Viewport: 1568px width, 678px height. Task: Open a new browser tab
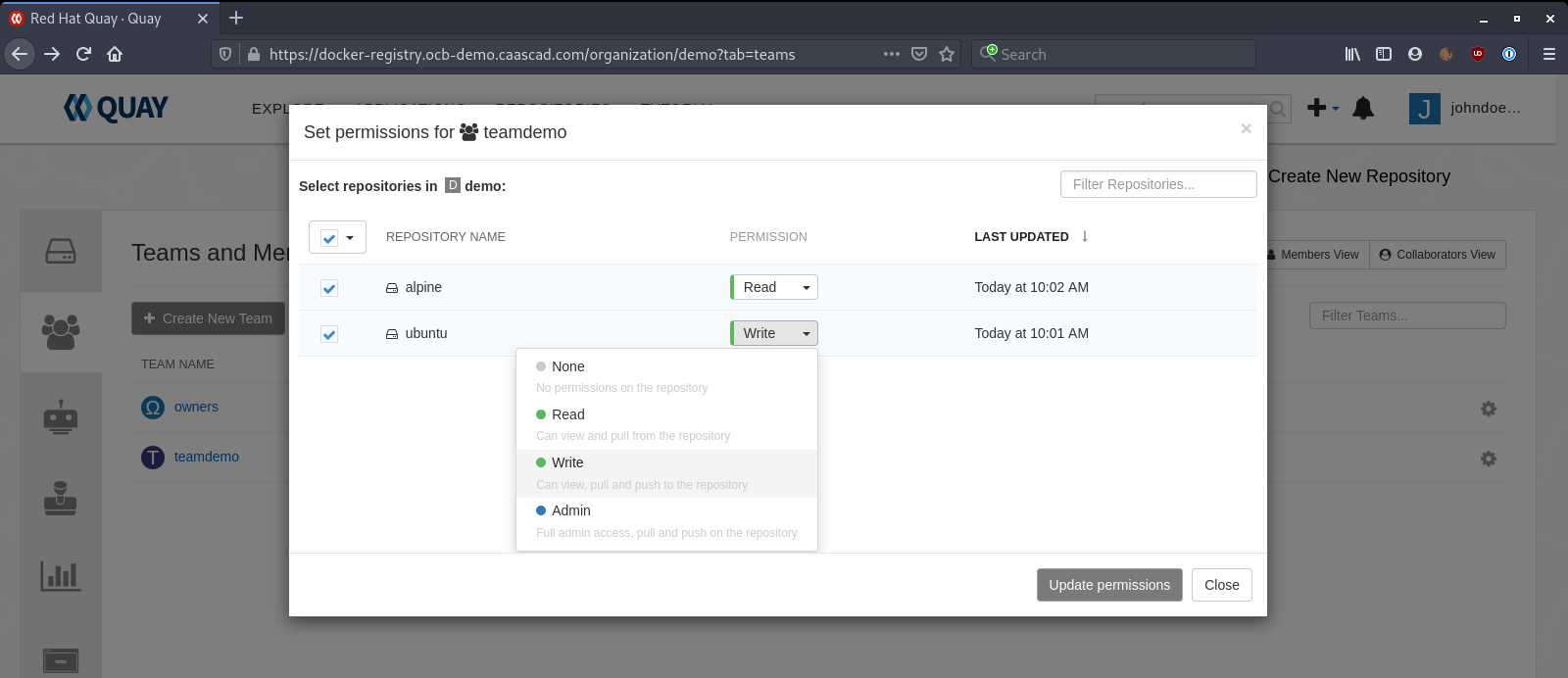point(236,18)
